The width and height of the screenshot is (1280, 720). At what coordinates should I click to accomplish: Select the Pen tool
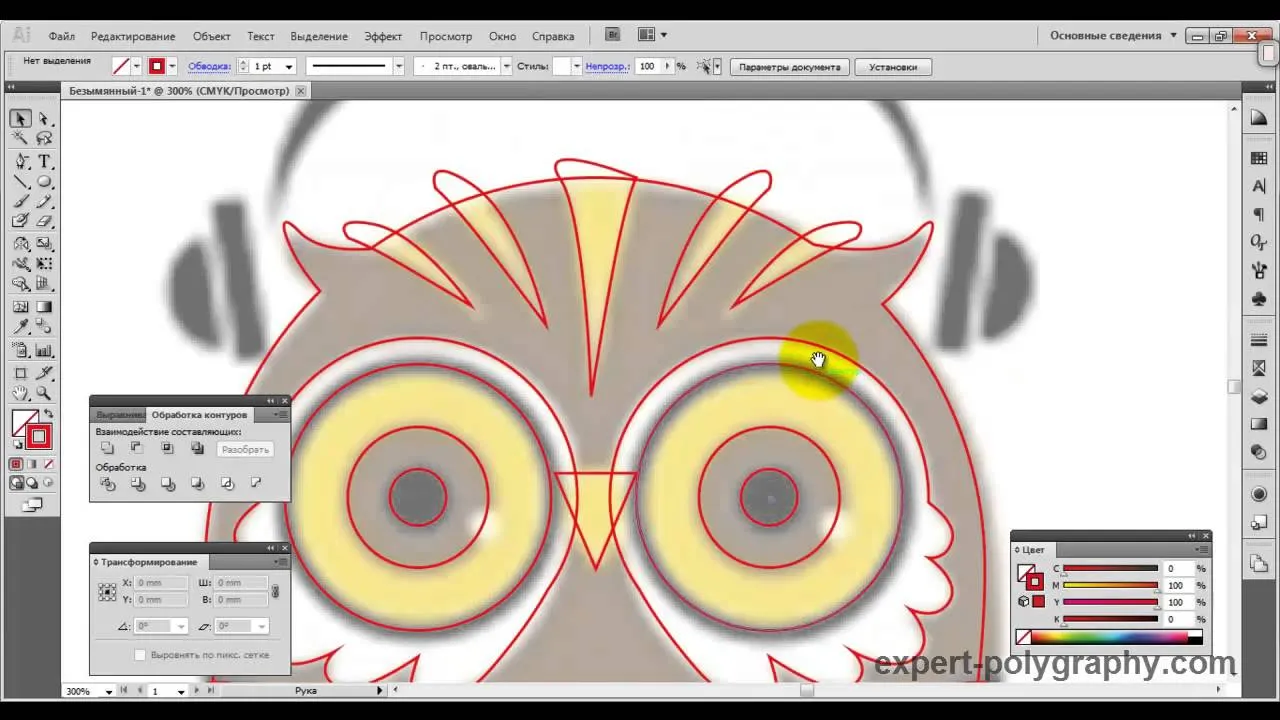[x=20, y=161]
